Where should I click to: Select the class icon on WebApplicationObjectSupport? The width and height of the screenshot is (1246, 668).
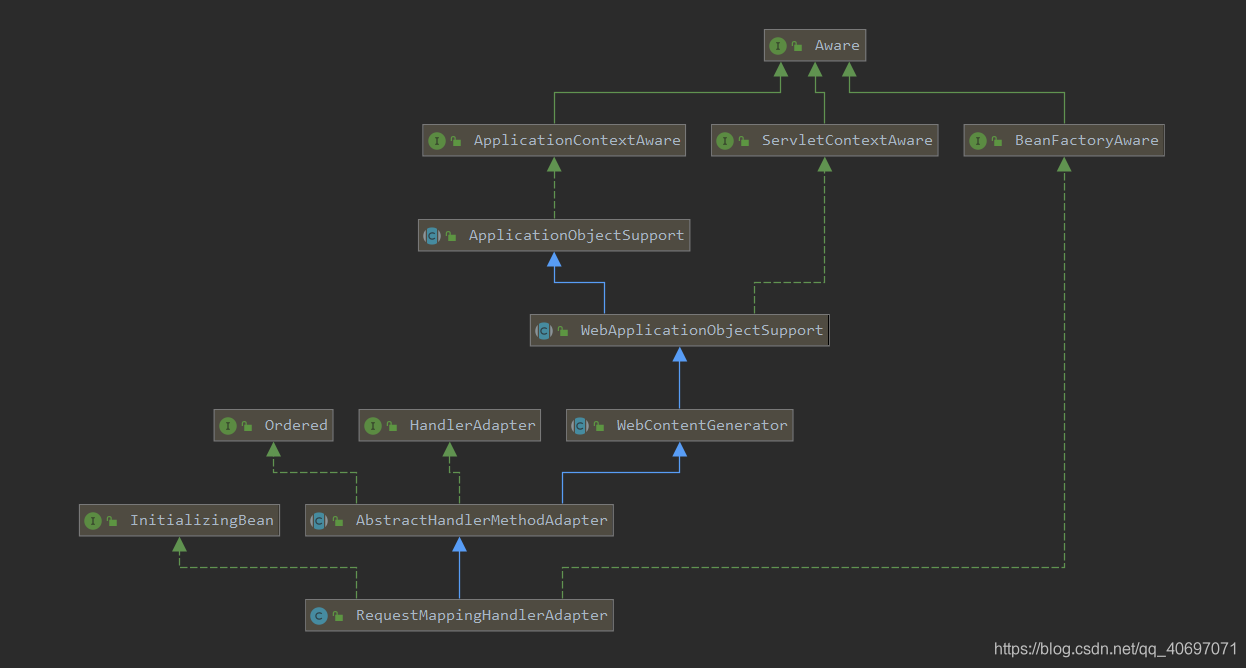[544, 330]
